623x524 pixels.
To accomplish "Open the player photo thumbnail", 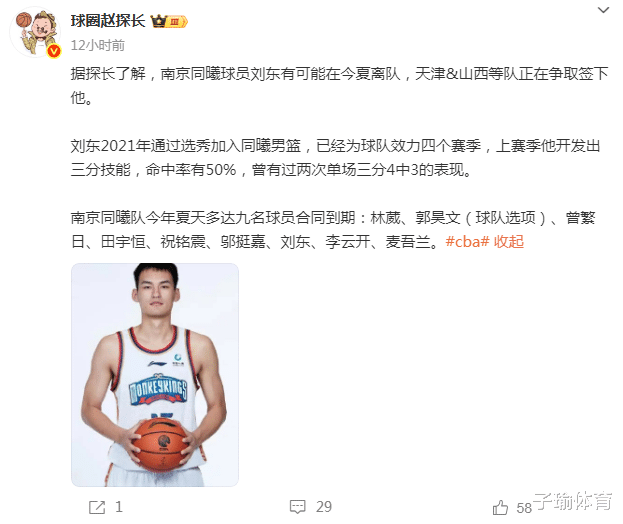I will tap(155, 375).
